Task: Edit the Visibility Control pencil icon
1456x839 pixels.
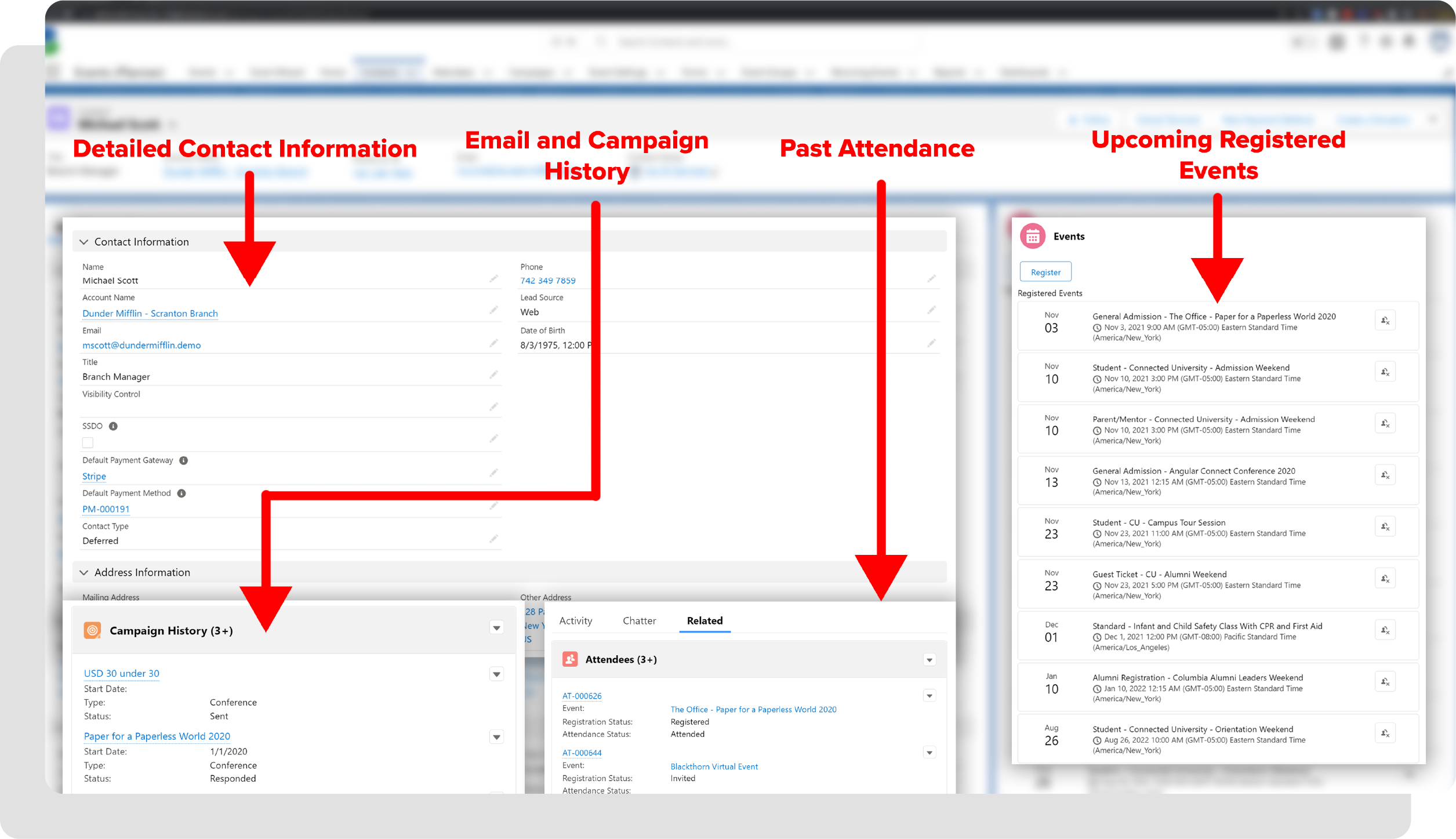Action: [493, 406]
